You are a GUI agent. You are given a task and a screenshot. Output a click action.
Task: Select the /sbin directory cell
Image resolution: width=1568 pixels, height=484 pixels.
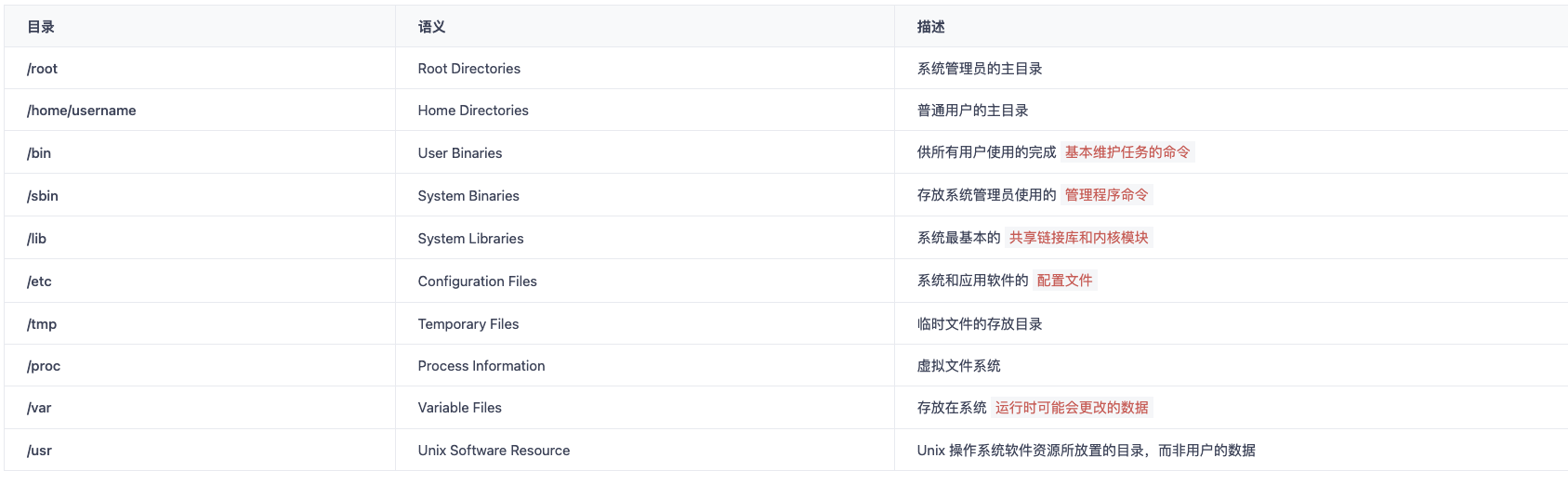click(43, 196)
